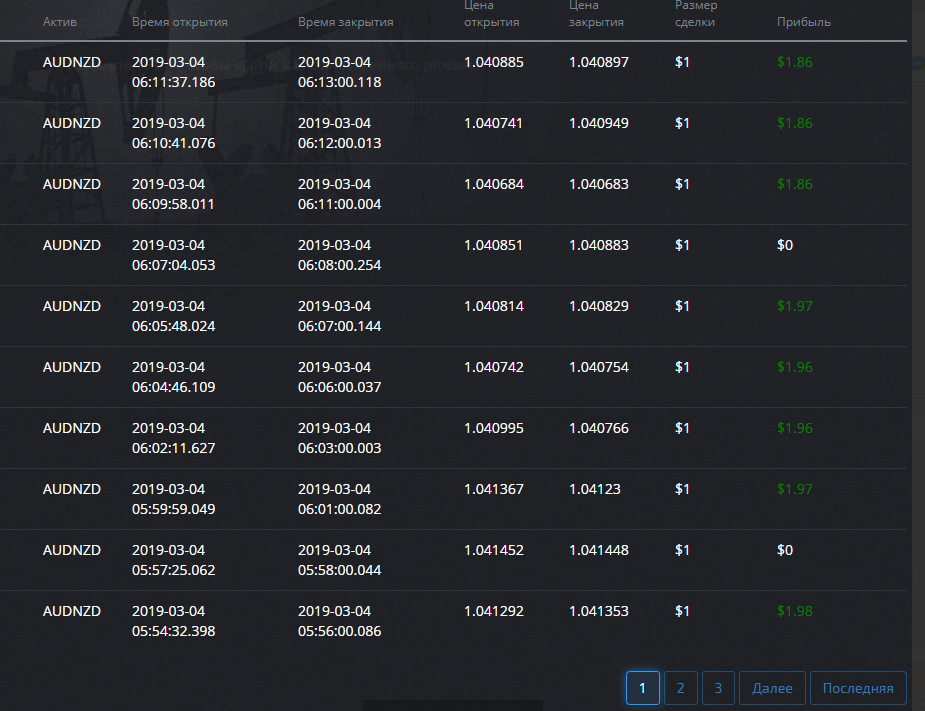Select closing price 1.040883
This screenshot has width=925, height=711.
tap(599, 245)
